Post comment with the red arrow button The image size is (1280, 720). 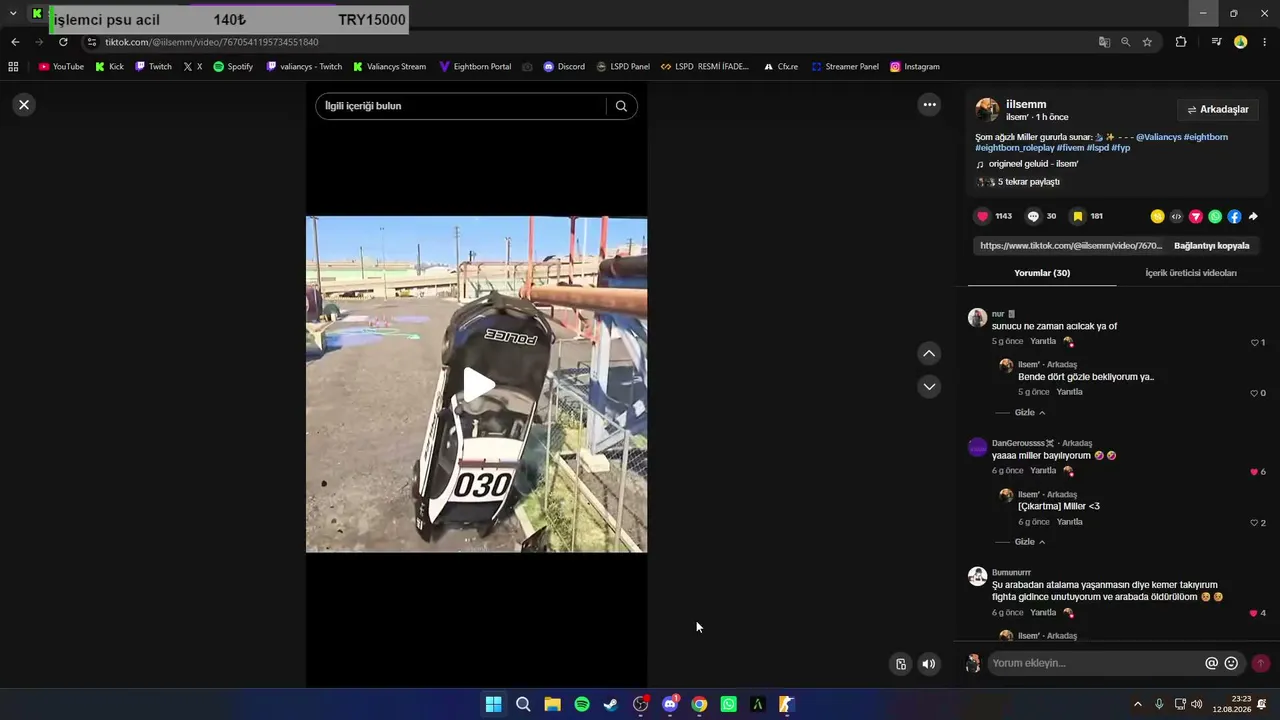tap(1260, 663)
